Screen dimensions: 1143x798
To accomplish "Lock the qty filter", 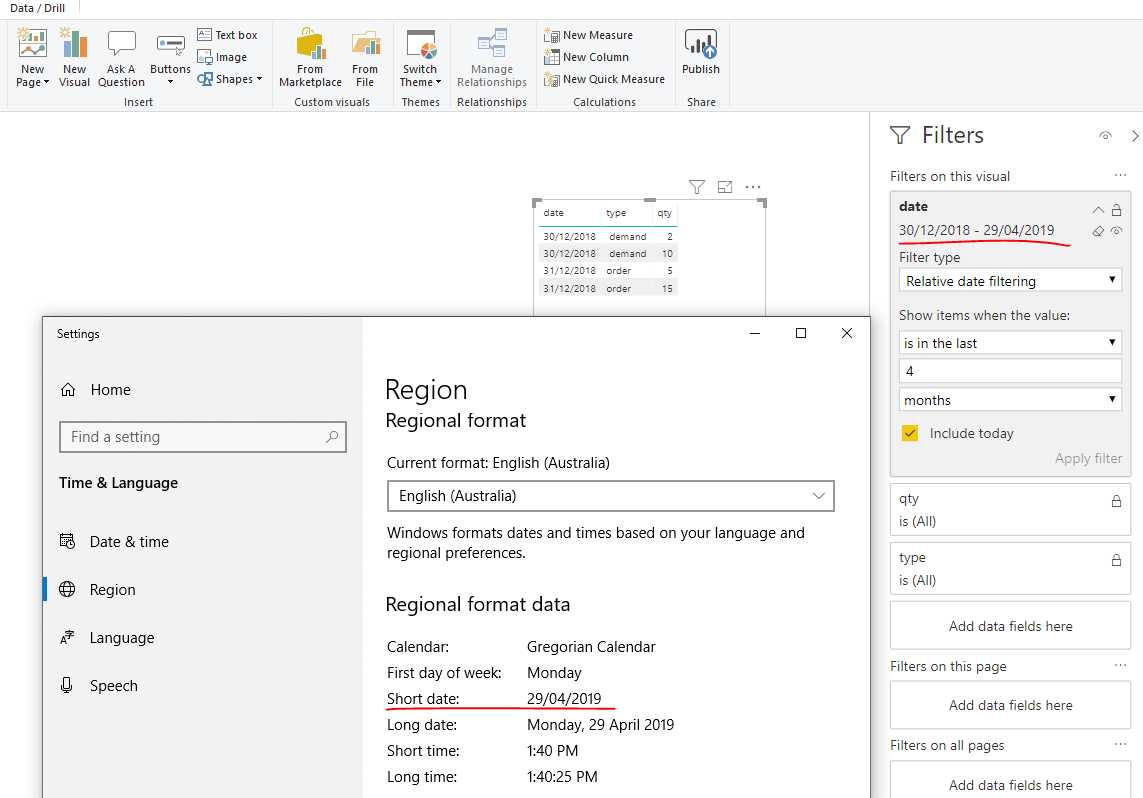I will [x=1116, y=501].
